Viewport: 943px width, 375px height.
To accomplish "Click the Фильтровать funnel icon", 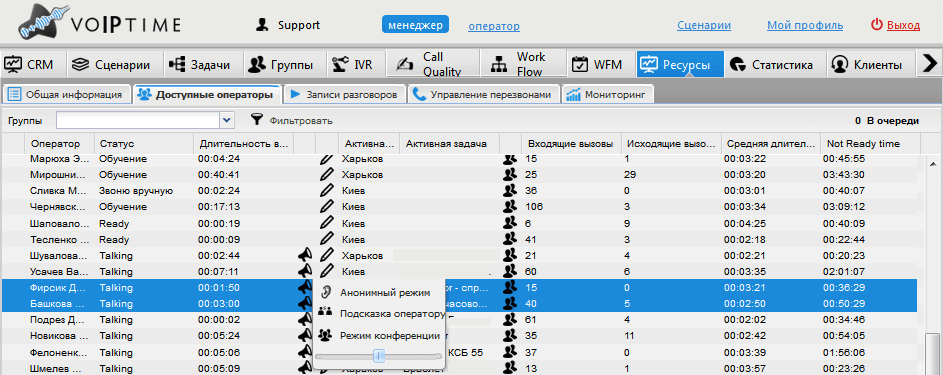I will click(x=257, y=120).
